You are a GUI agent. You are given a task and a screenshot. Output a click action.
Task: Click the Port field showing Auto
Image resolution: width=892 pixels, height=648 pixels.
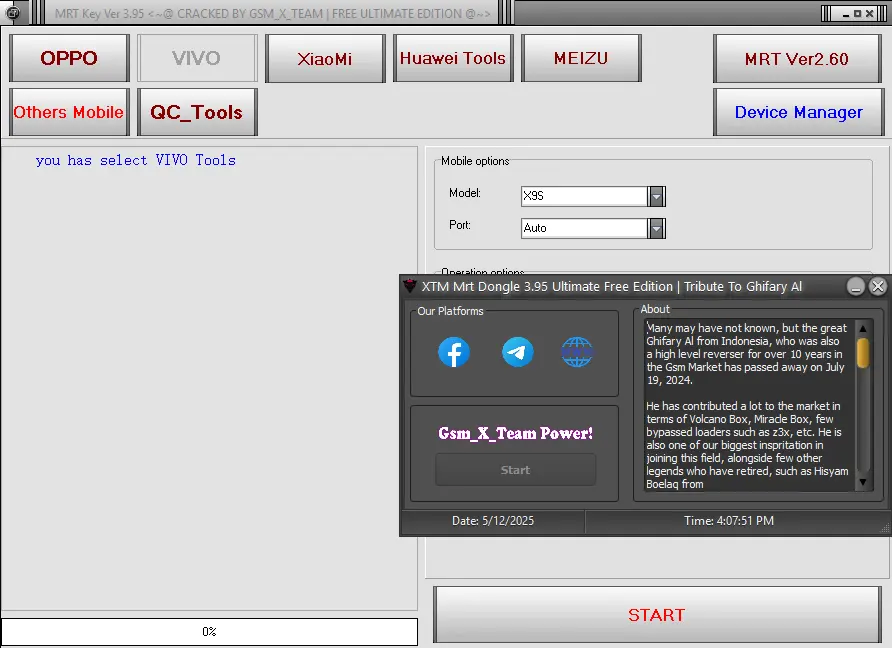584,228
